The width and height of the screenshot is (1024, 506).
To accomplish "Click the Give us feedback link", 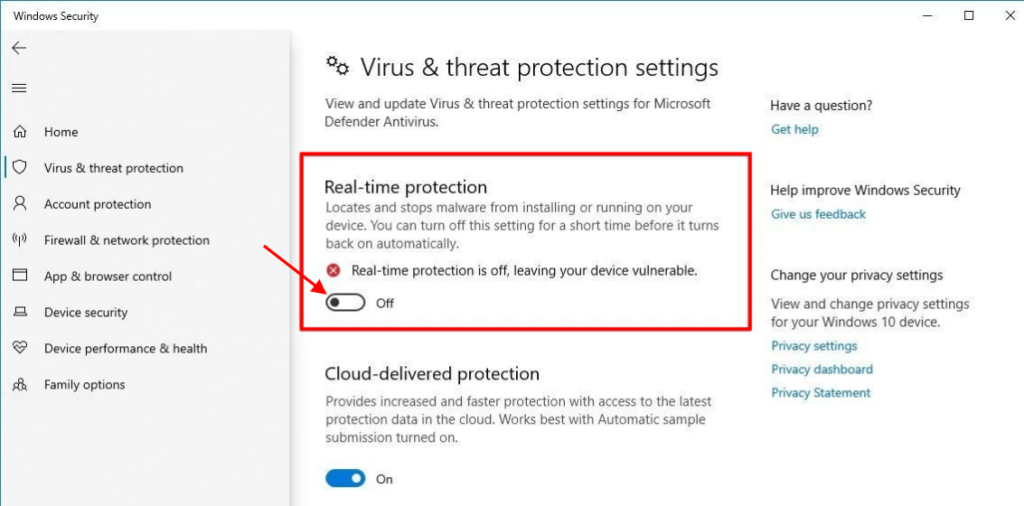I will pos(818,214).
